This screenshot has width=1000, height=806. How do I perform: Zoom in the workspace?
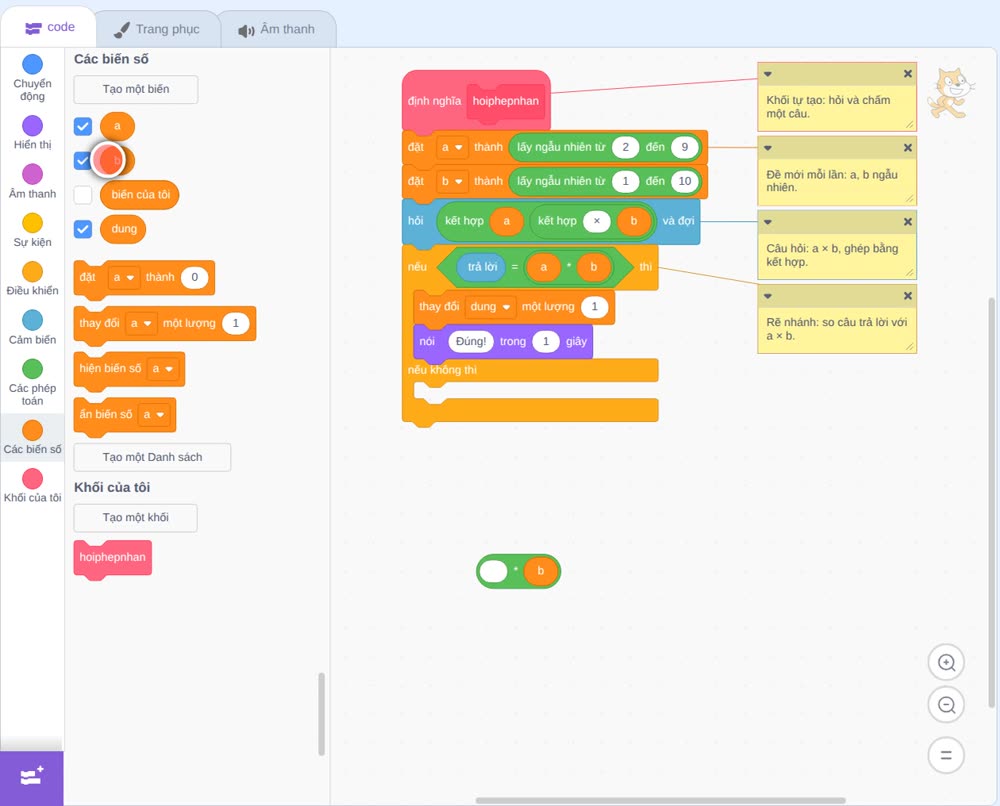pyautogui.click(x=946, y=663)
